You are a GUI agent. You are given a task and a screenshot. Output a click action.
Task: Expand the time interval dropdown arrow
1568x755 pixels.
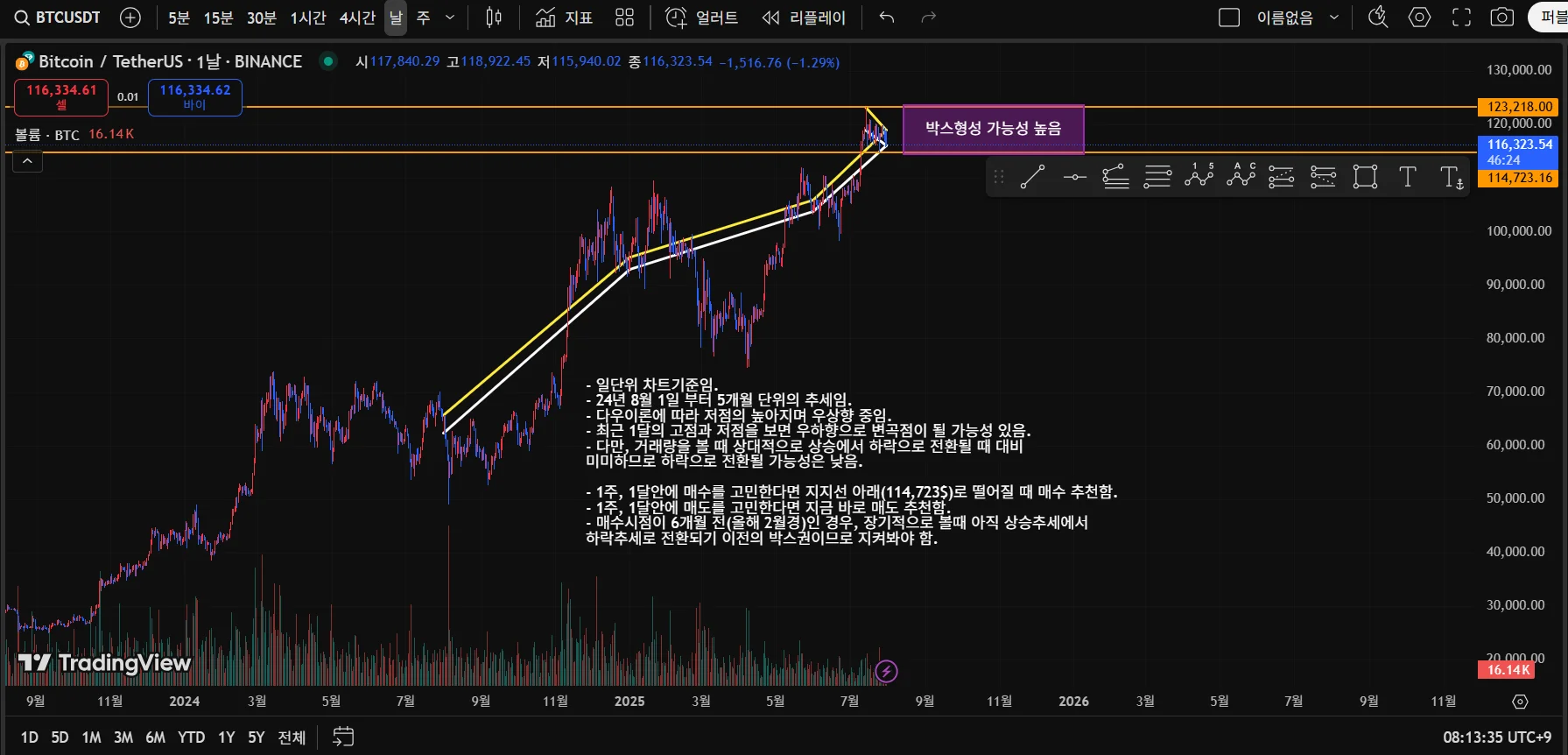(x=450, y=18)
